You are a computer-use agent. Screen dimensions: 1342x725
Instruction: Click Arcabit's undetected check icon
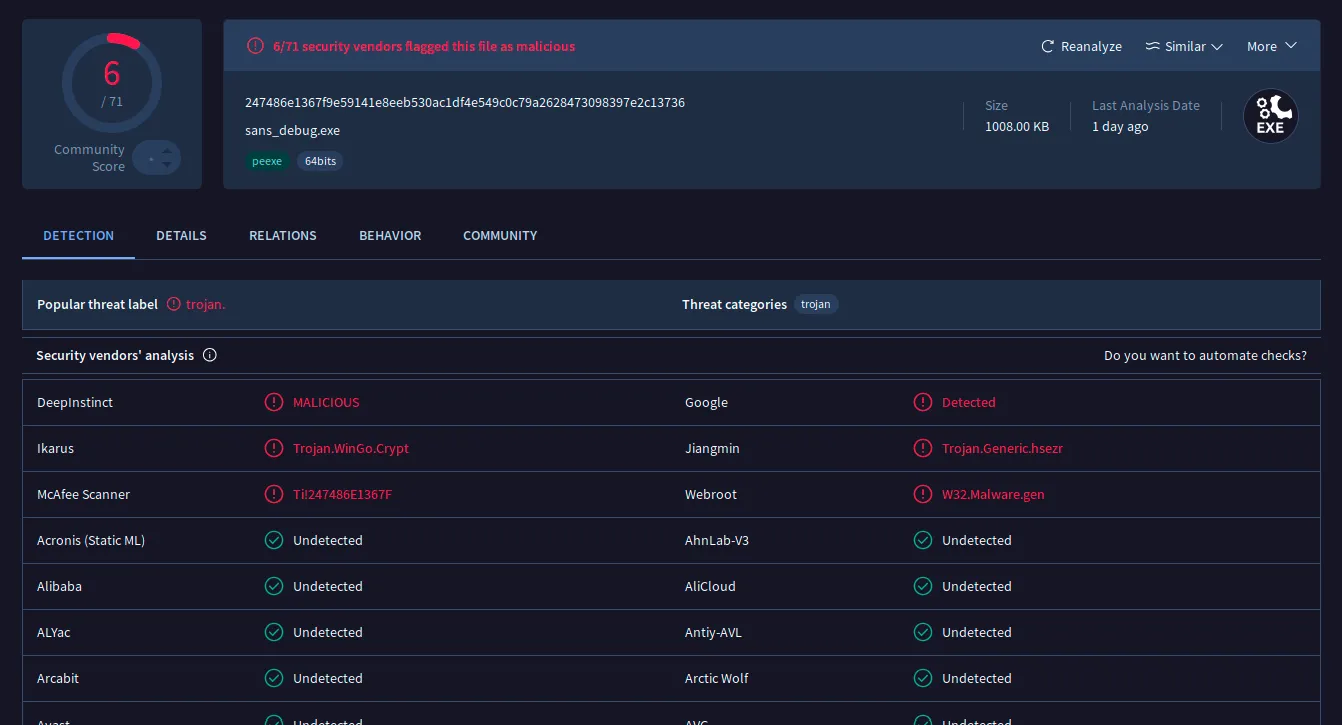[x=274, y=678]
